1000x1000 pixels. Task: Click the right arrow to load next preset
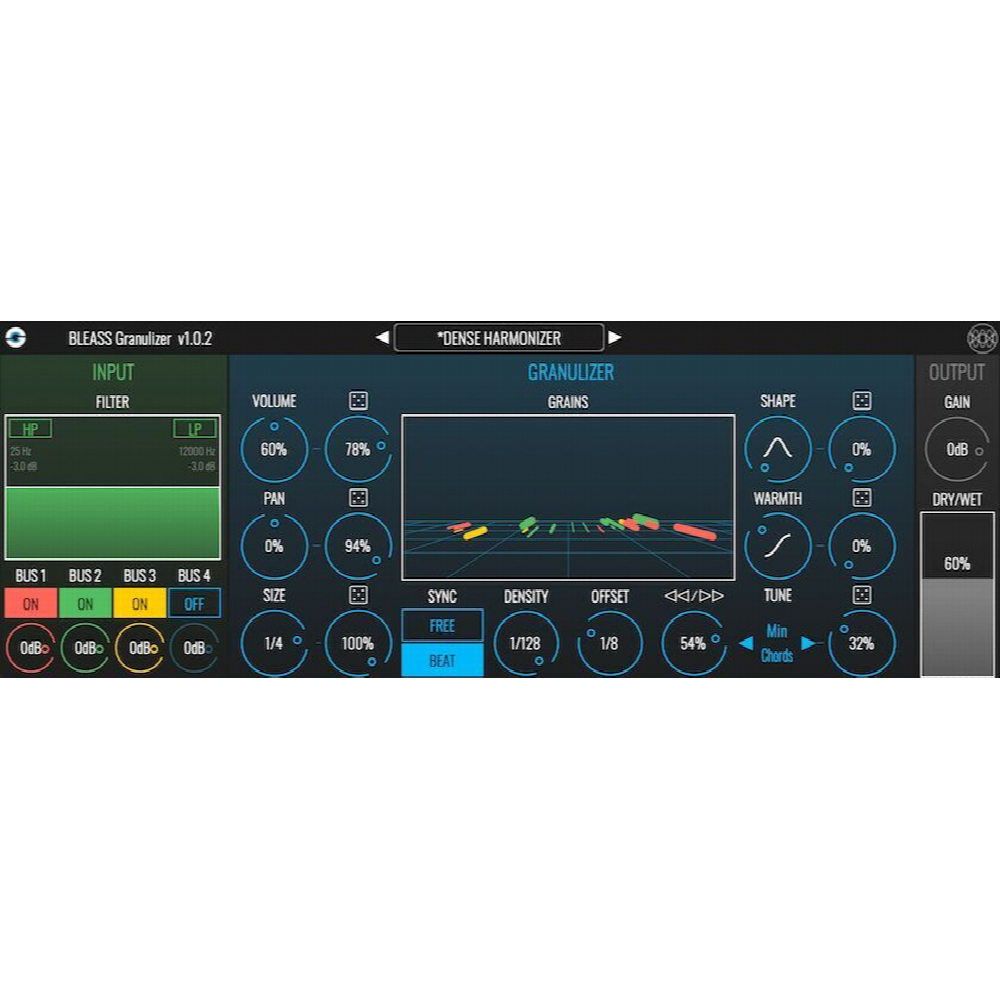point(617,337)
